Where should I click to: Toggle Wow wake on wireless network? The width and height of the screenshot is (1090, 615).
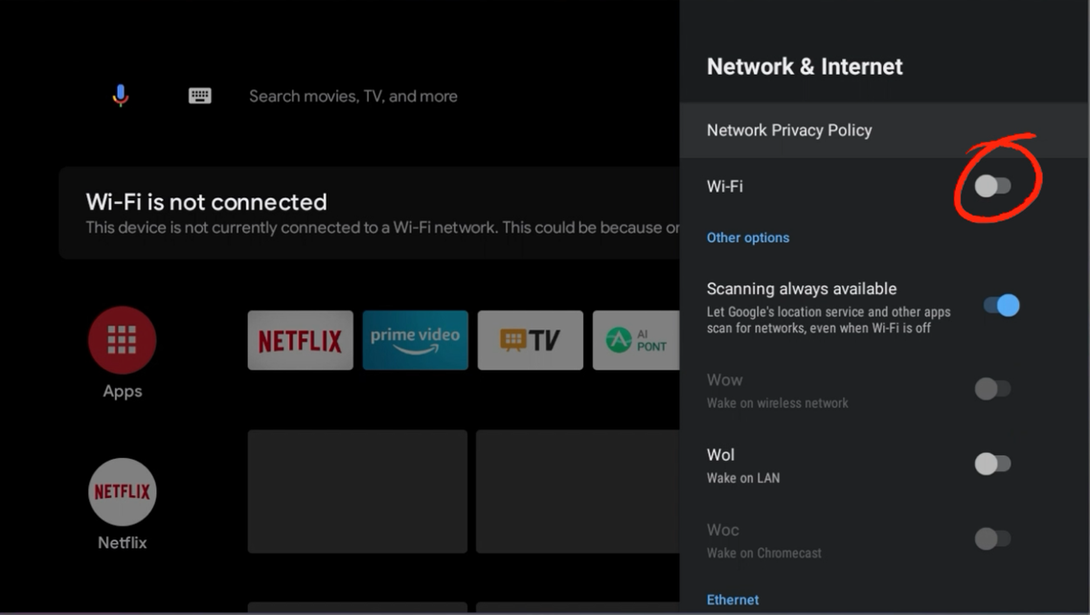point(993,388)
